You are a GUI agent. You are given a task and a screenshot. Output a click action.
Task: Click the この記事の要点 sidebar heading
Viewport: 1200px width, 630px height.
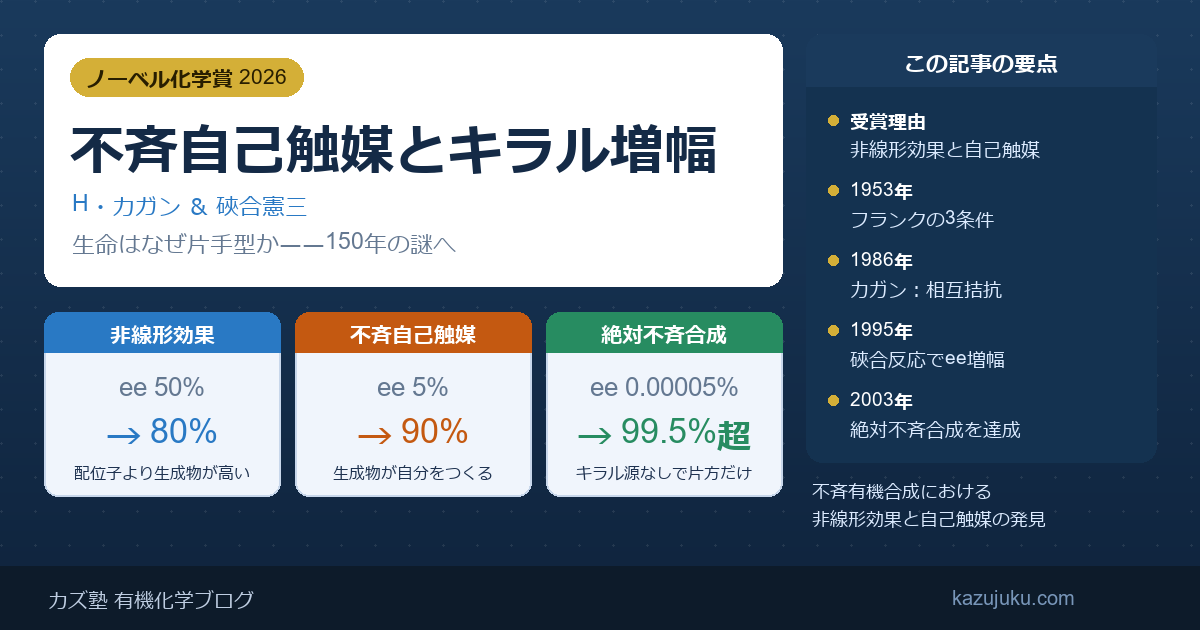[x=981, y=64]
